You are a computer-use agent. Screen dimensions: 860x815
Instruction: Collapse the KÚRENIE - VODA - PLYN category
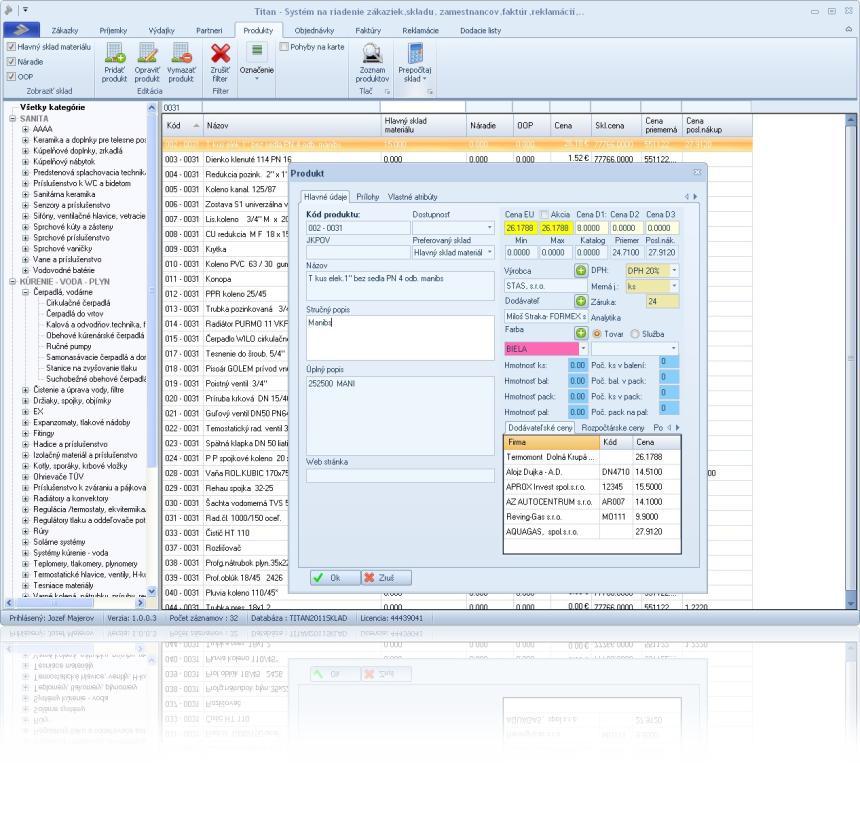pos(13,281)
